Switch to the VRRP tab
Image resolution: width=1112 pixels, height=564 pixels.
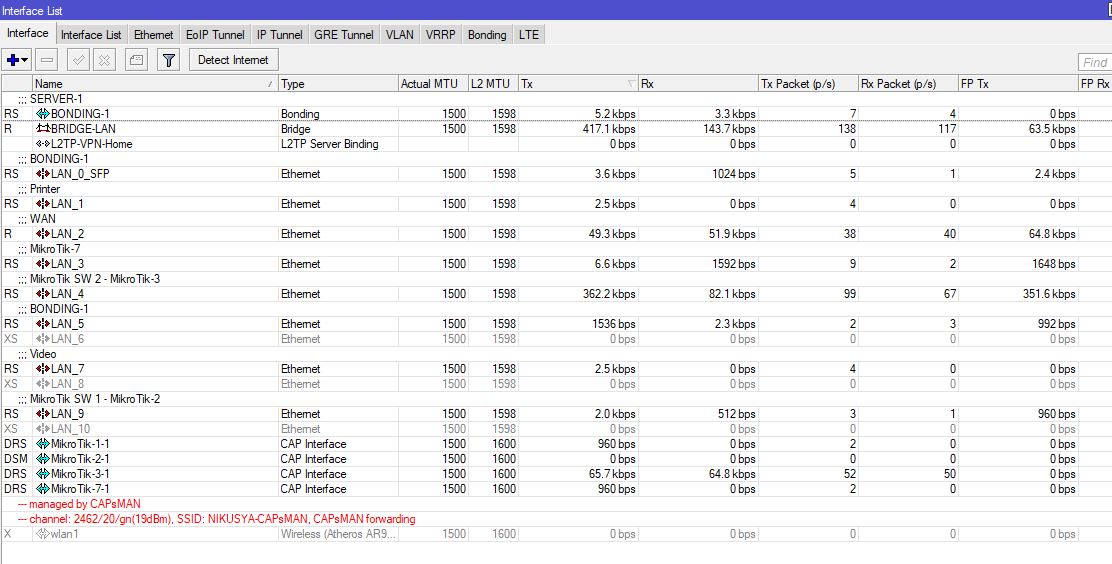click(440, 35)
